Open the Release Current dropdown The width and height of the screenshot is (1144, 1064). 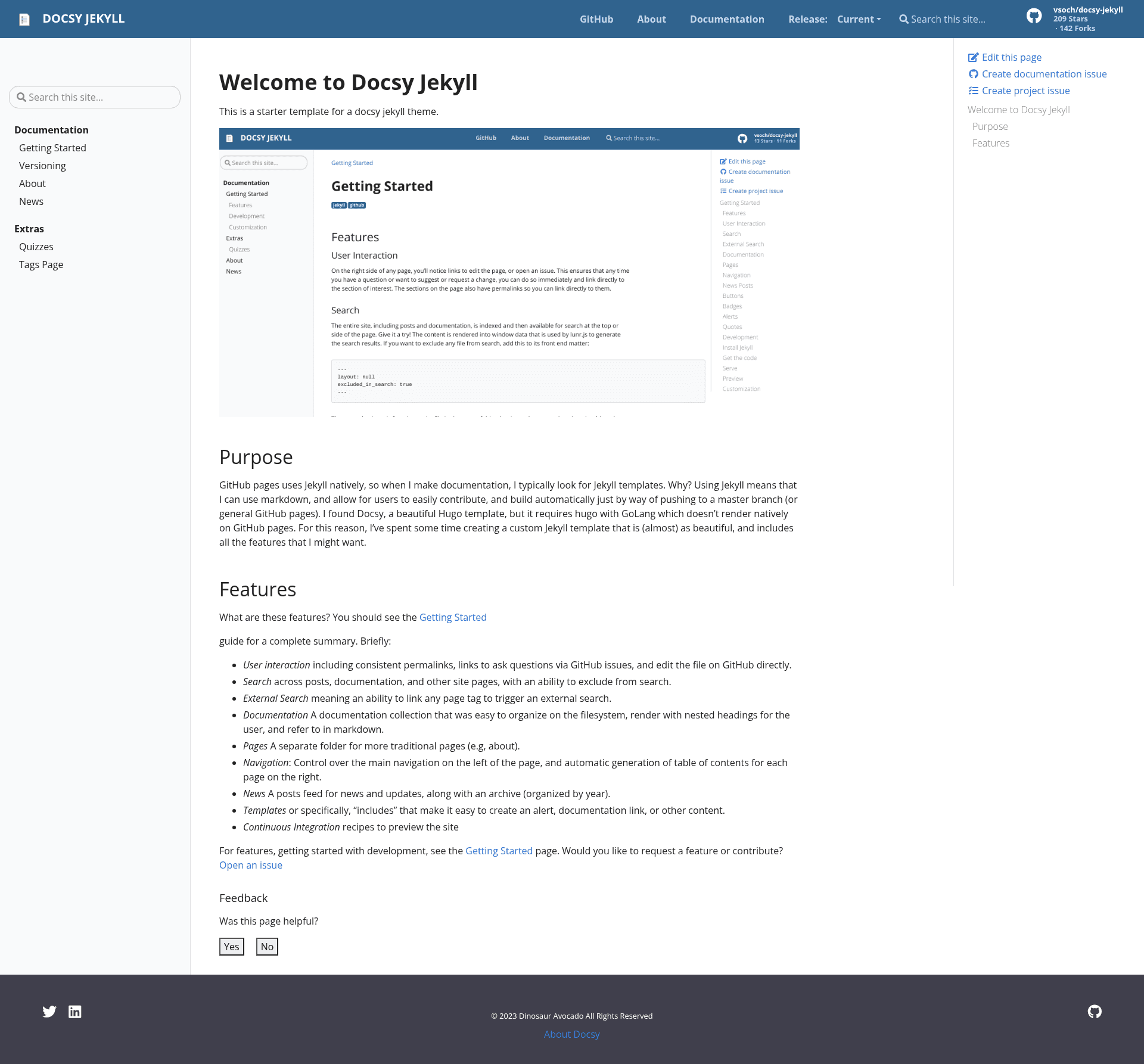[859, 19]
